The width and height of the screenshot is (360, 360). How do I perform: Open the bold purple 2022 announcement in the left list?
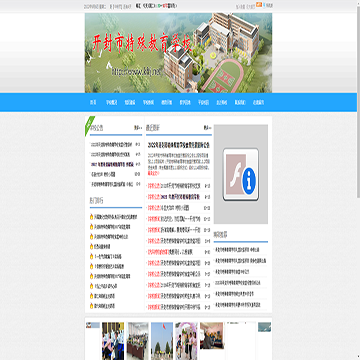click(x=112, y=164)
